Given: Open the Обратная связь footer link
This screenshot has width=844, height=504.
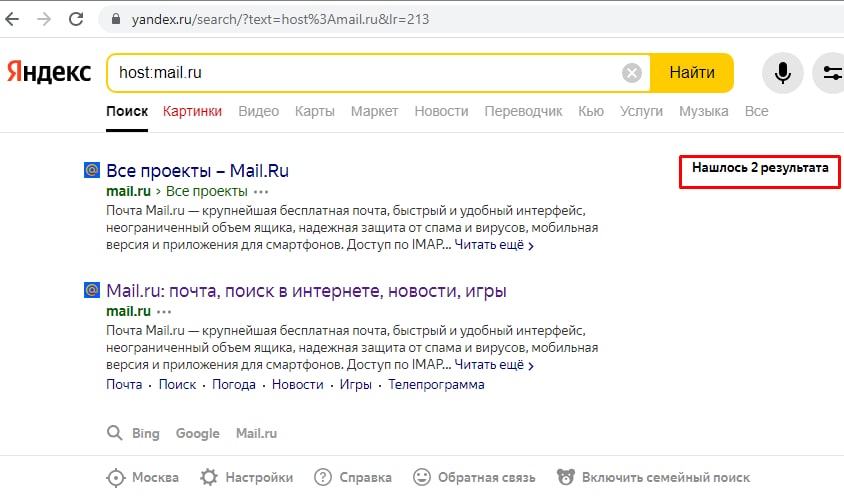Looking at the screenshot, I should point(487,478).
